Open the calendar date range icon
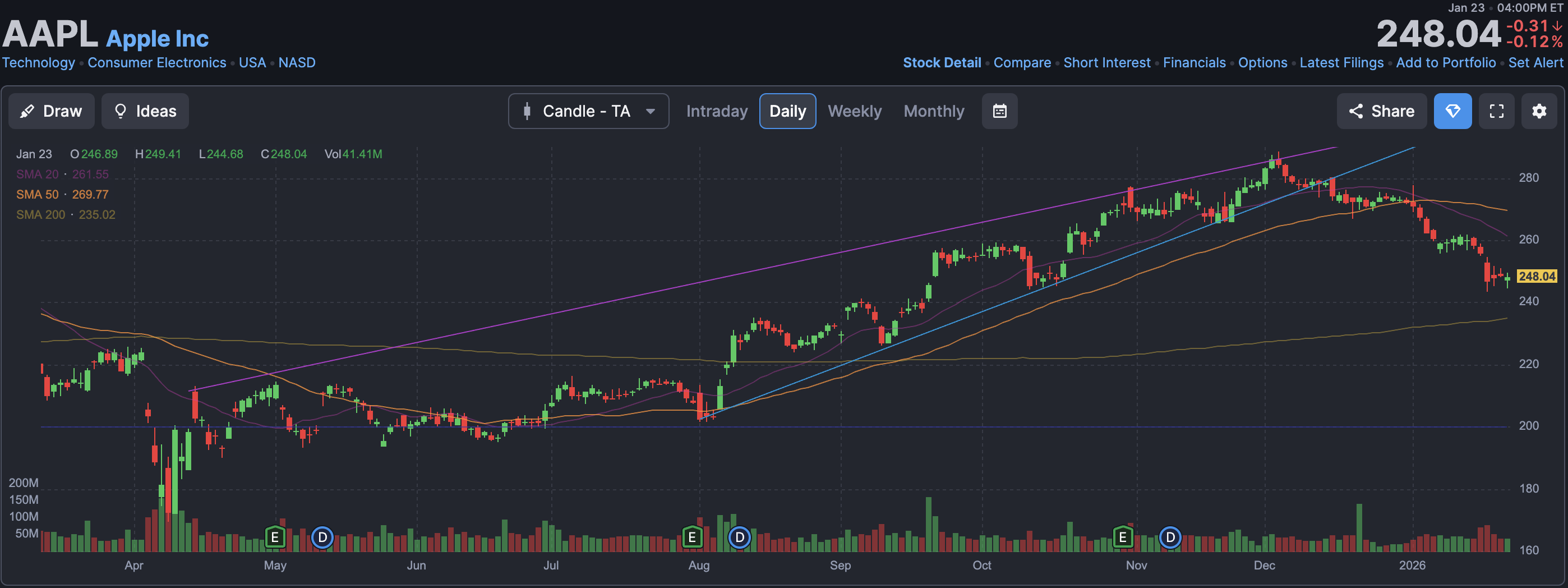Image resolution: width=1568 pixels, height=588 pixels. click(999, 111)
